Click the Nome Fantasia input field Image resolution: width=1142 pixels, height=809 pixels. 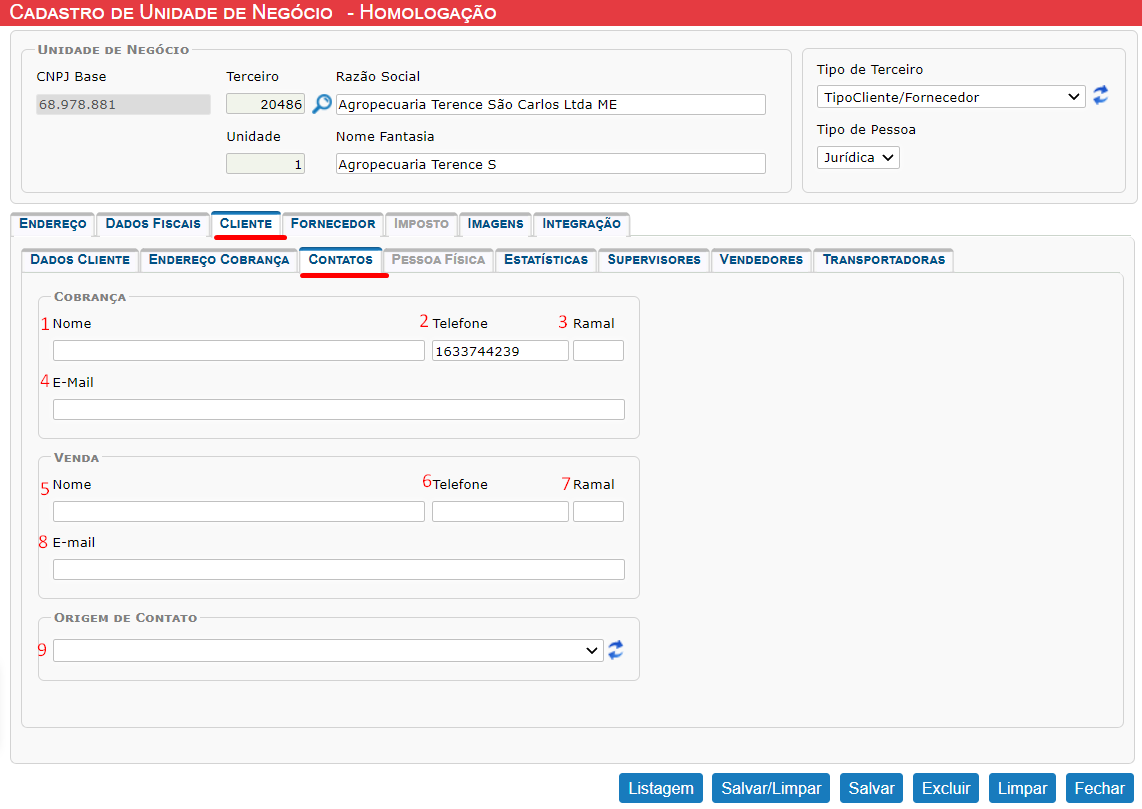point(551,164)
